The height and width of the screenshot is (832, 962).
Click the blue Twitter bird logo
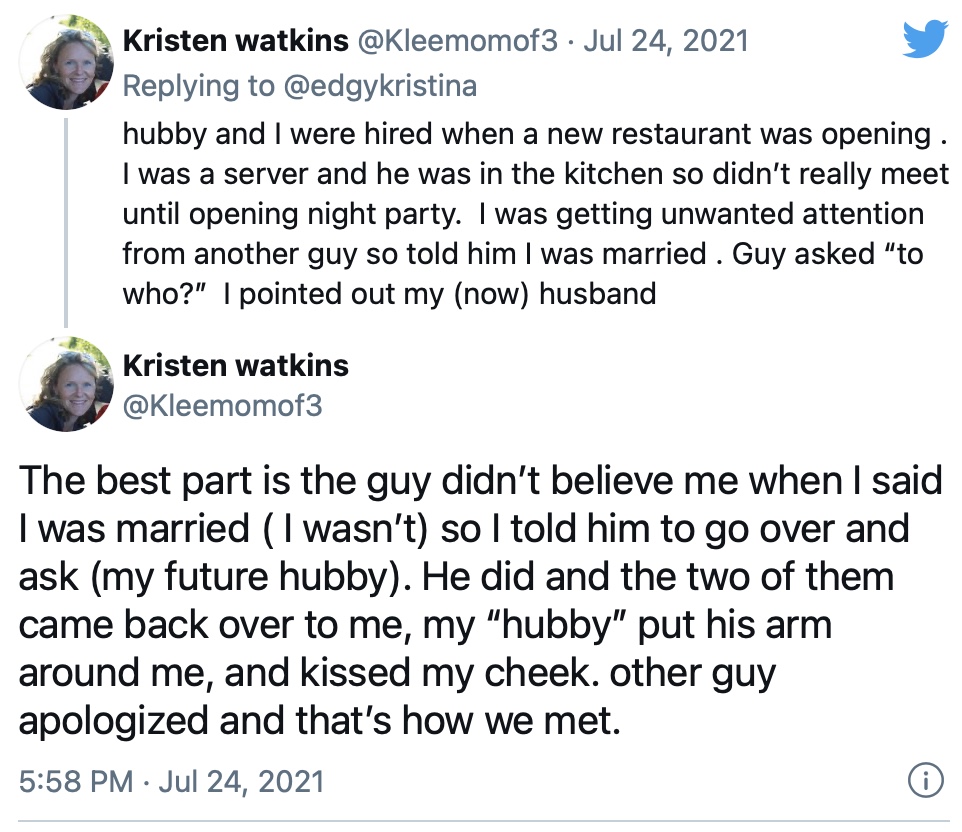(x=925, y=39)
